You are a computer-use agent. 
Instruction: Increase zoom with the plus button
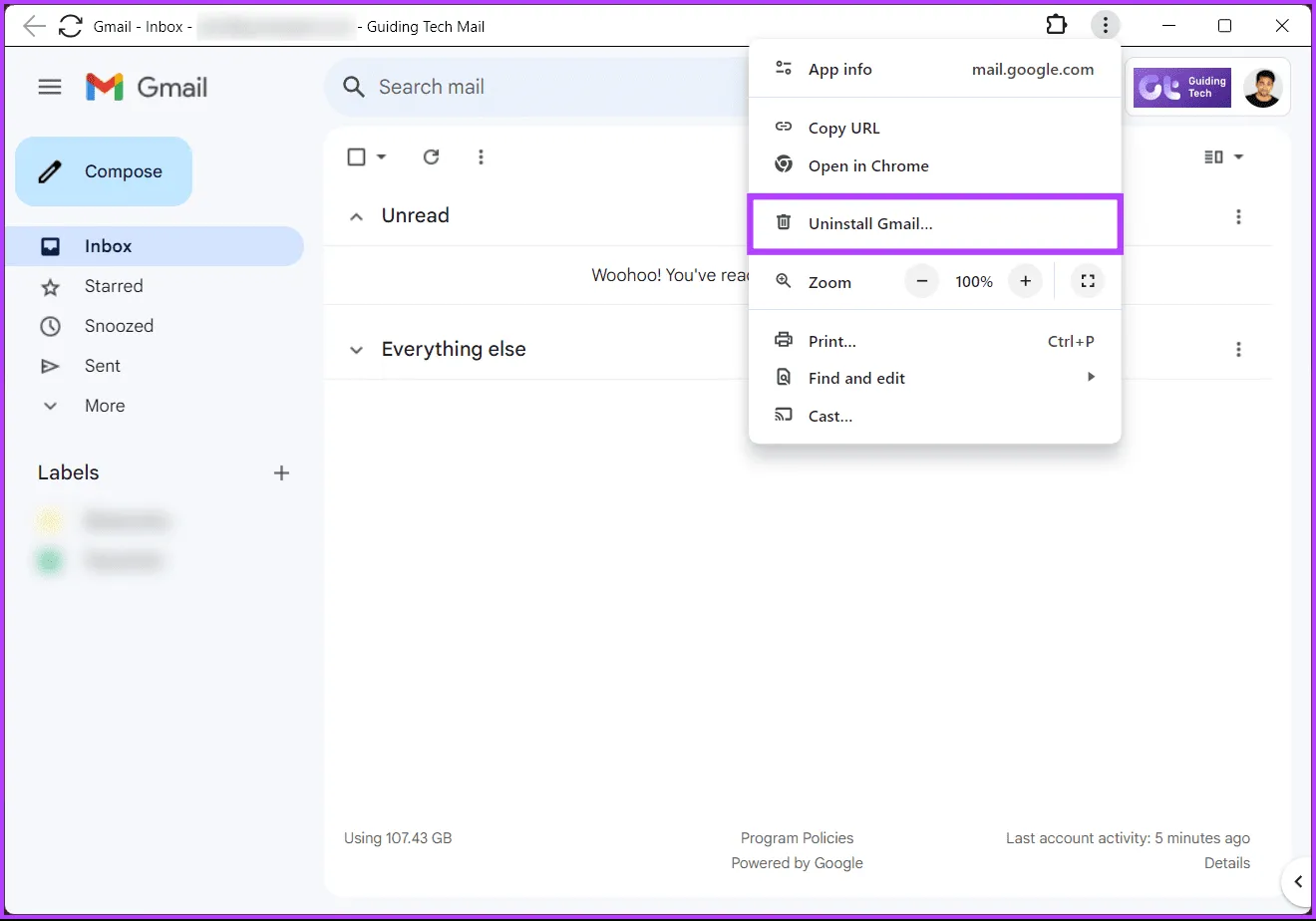pyautogui.click(x=1025, y=281)
